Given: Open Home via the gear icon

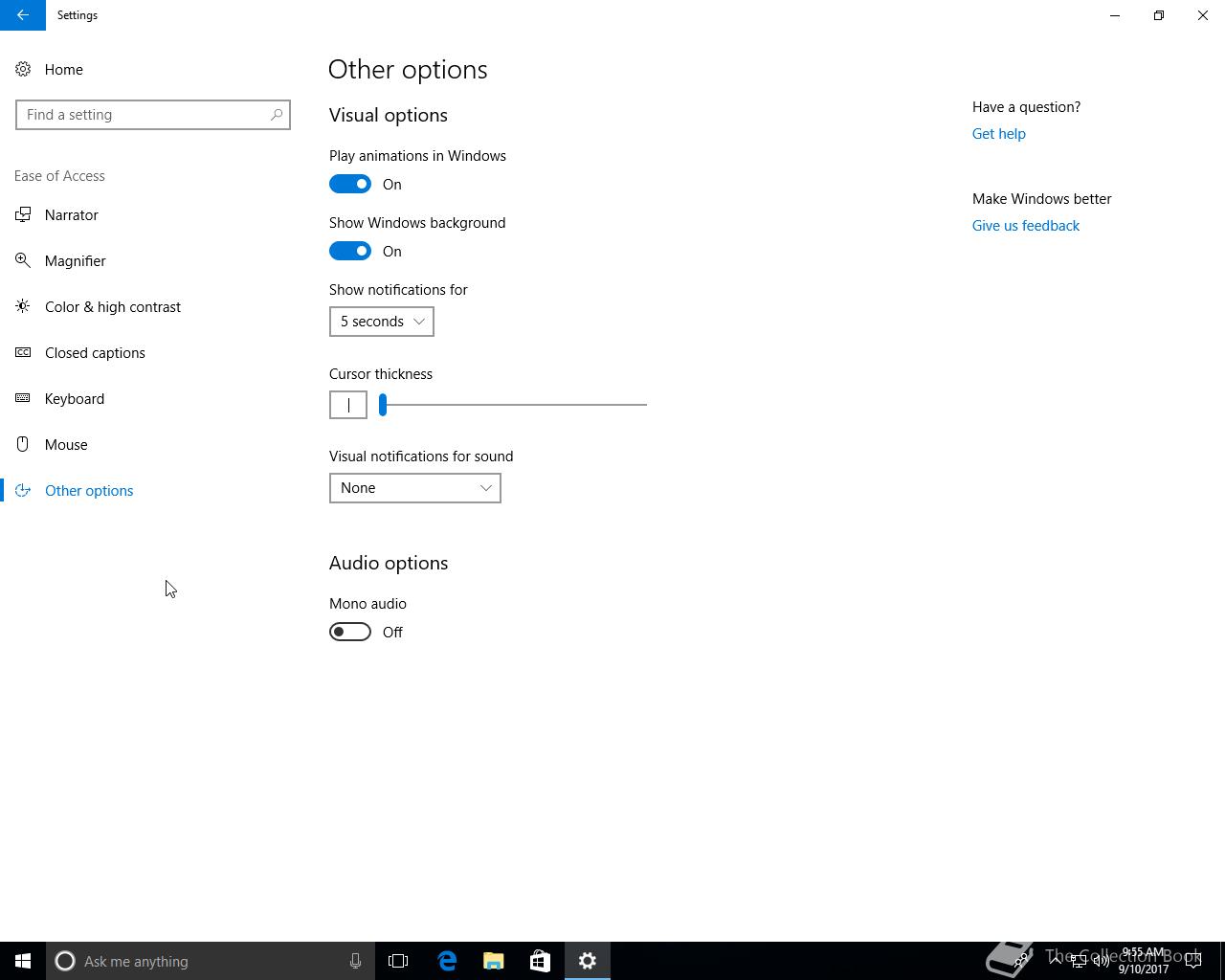Looking at the screenshot, I should 23,70.
